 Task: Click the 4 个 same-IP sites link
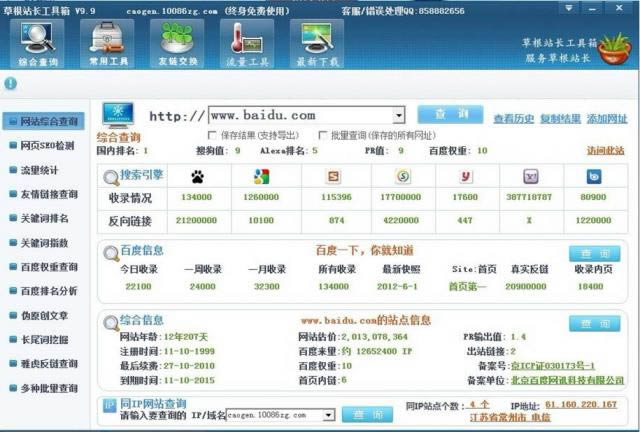[479, 405]
